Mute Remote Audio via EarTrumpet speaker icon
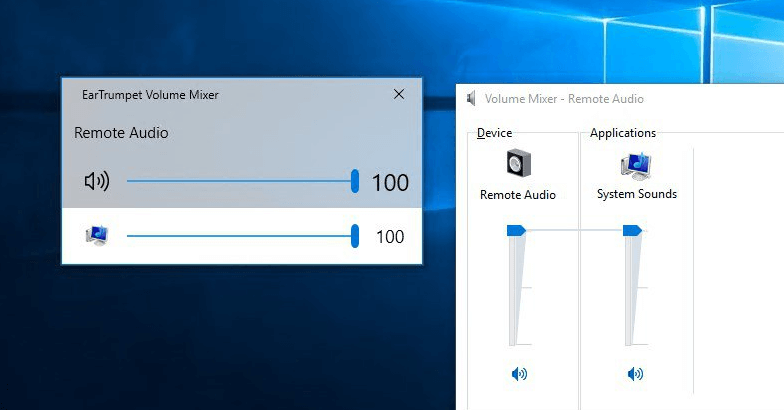The width and height of the screenshot is (784, 410). (96, 181)
